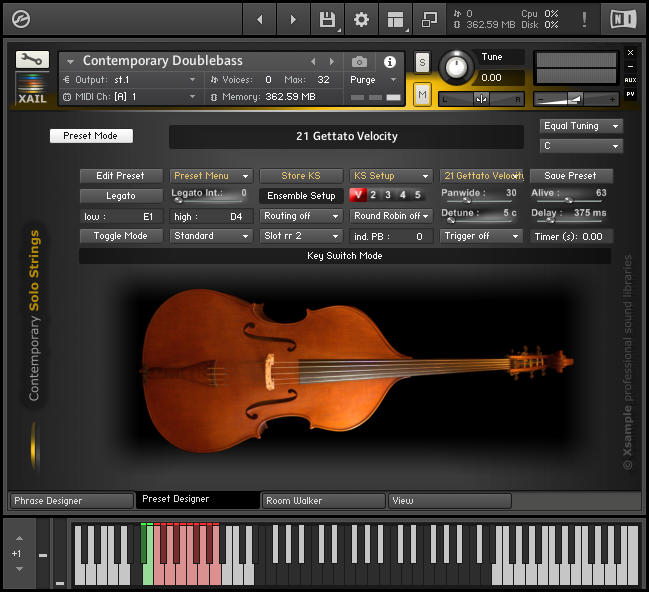This screenshot has height=592, width=649.
Task: Toggle the Preset Mode button
Action: 91,136
